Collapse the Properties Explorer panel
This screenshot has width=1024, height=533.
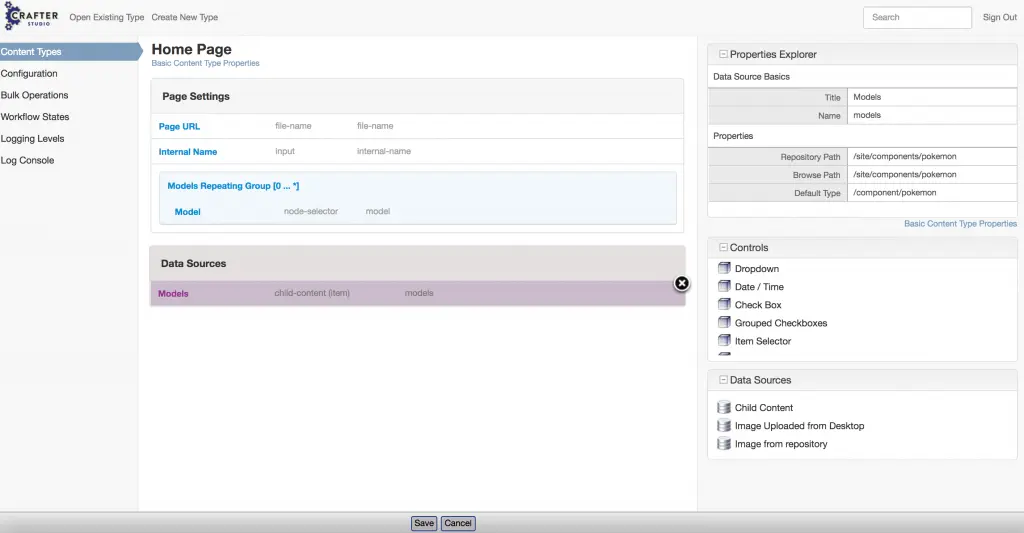723,55
